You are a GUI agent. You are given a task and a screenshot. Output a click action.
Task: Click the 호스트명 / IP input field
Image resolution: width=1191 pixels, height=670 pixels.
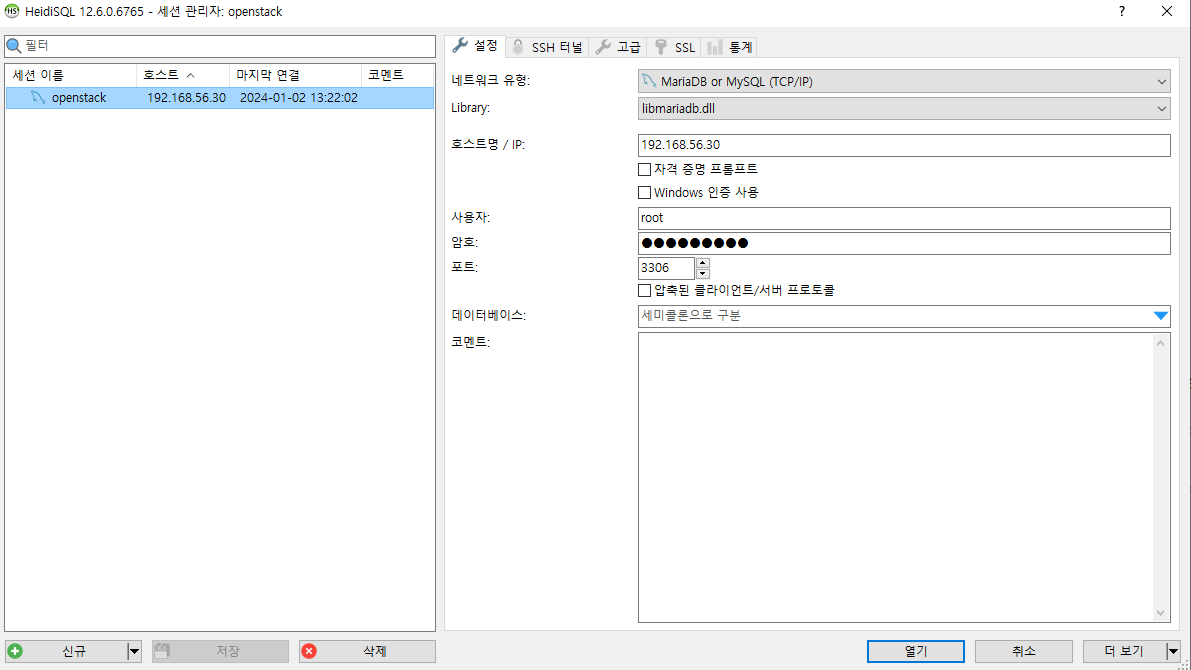(x=904, y=145)
